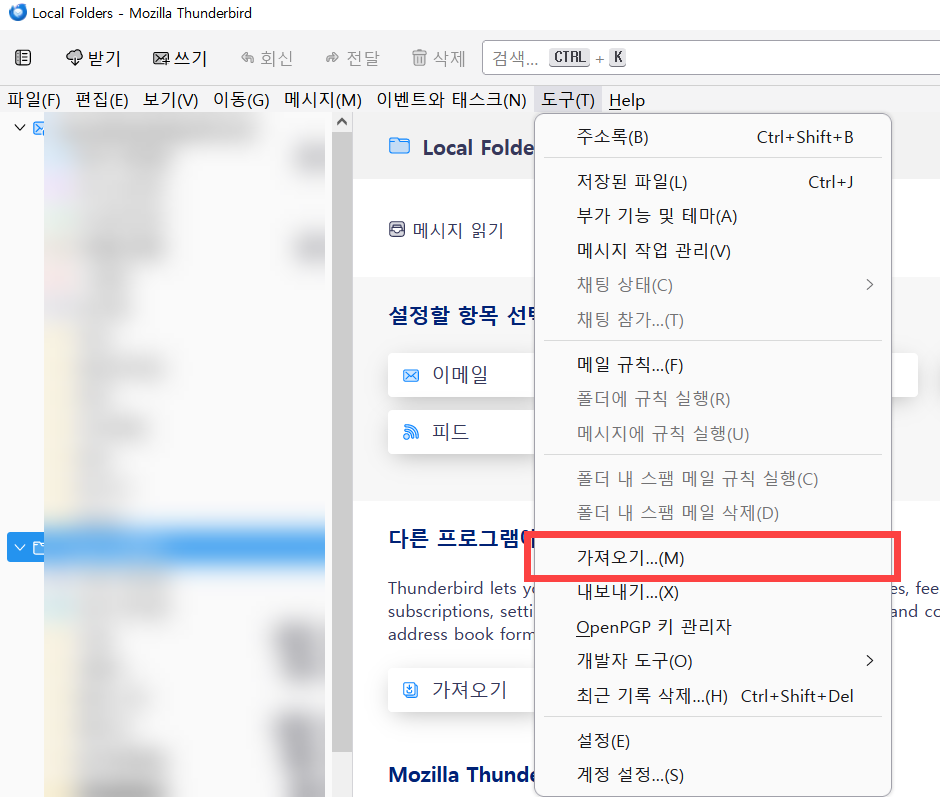Open the 보기(V) menu
940x797 pixels.
tap(170, 100)
